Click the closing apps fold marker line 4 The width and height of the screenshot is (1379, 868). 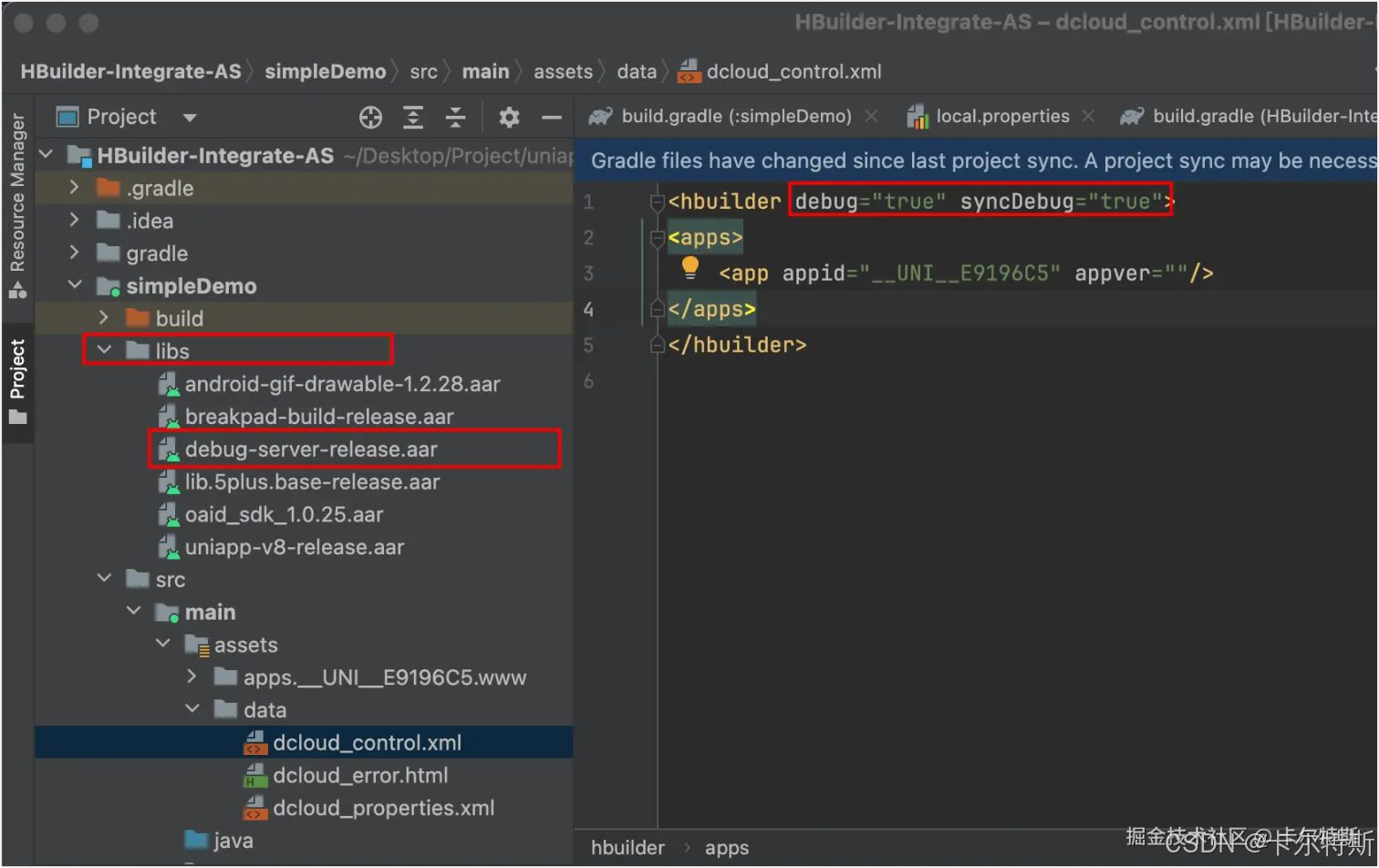coord(658,309)
